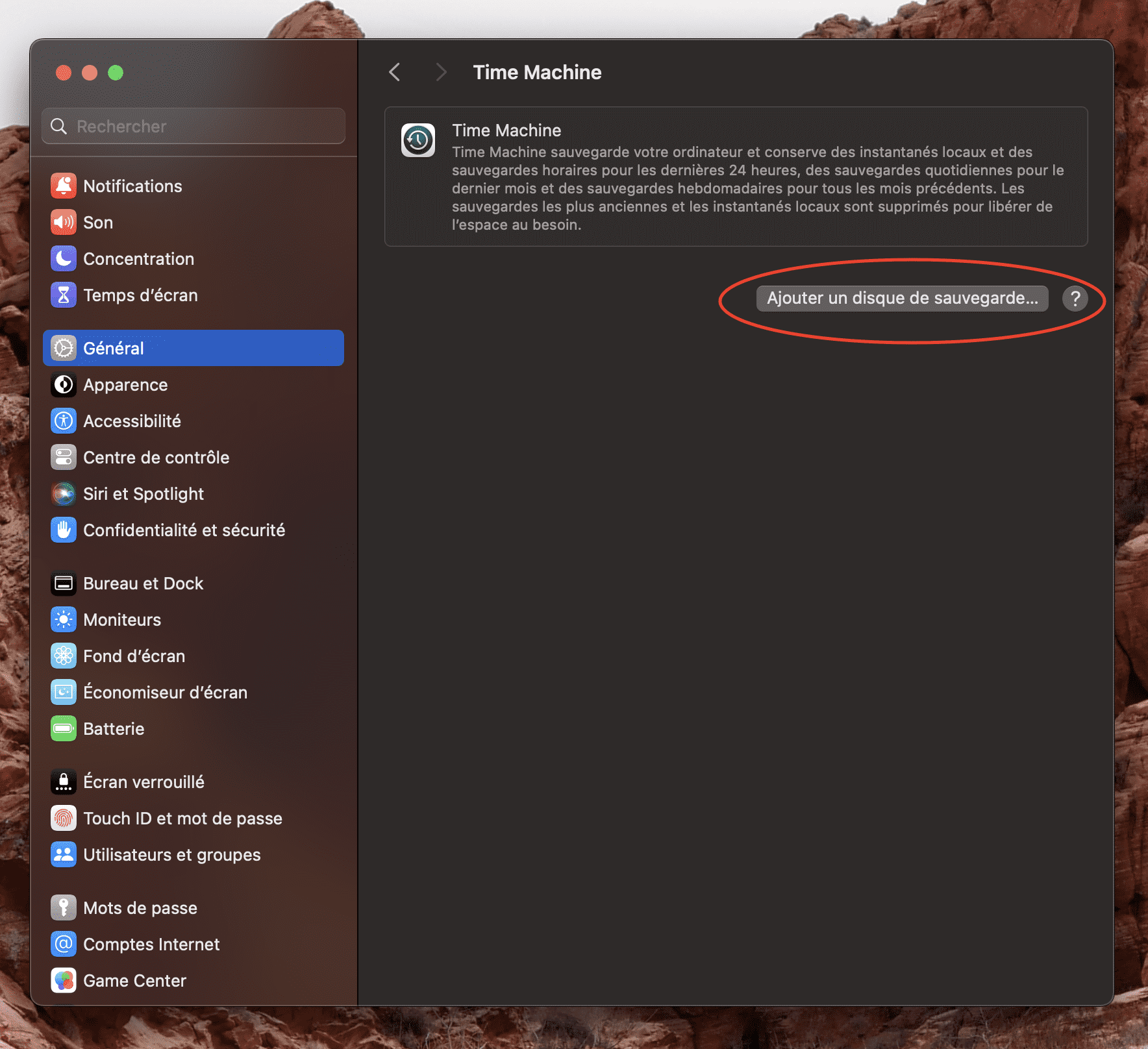
Task: Open Touch ID et mot de passe label
Action: (x=183, y=819)
